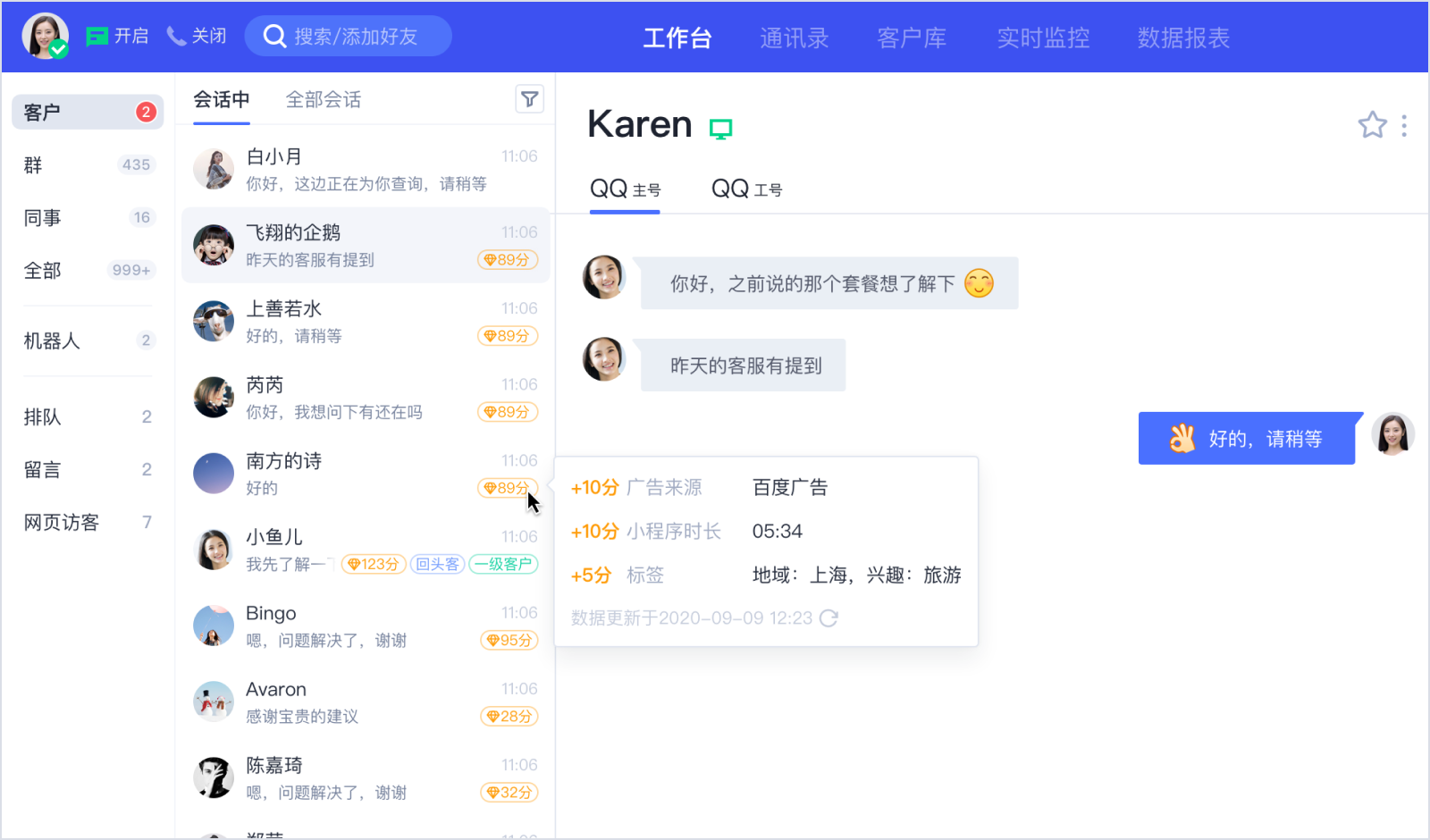1430x840 pixels.
Task: Open chat with Bingo
Action: (366, 626)
